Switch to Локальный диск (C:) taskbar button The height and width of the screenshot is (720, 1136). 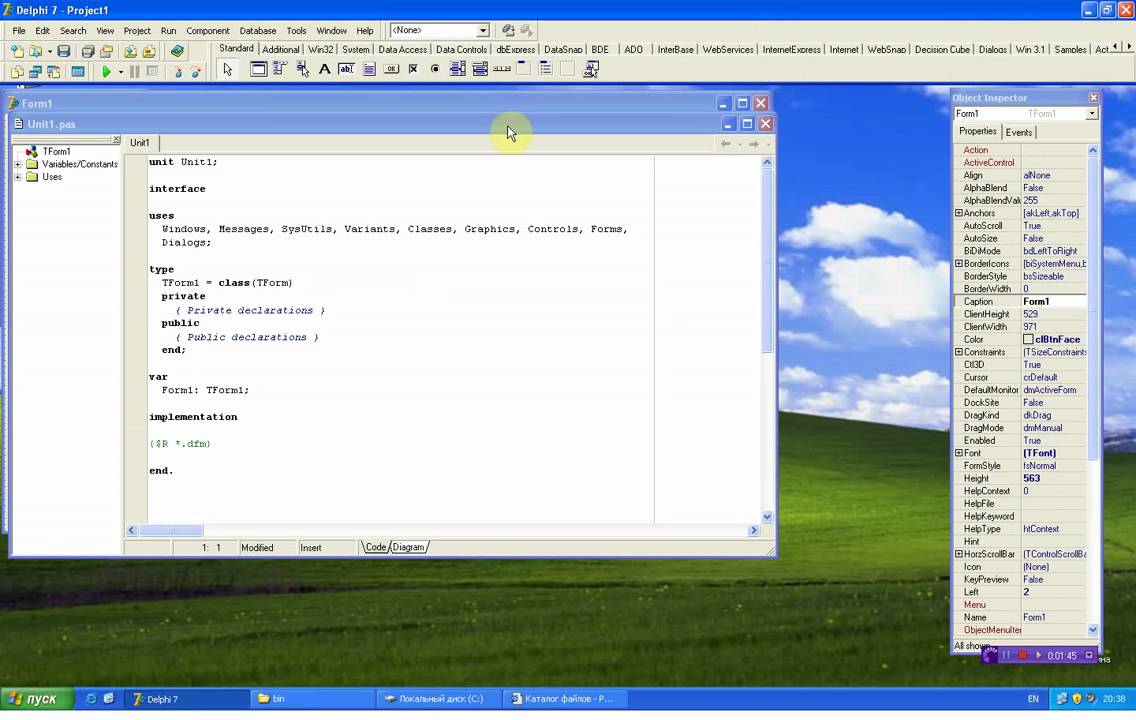click(x=439, y=699)
